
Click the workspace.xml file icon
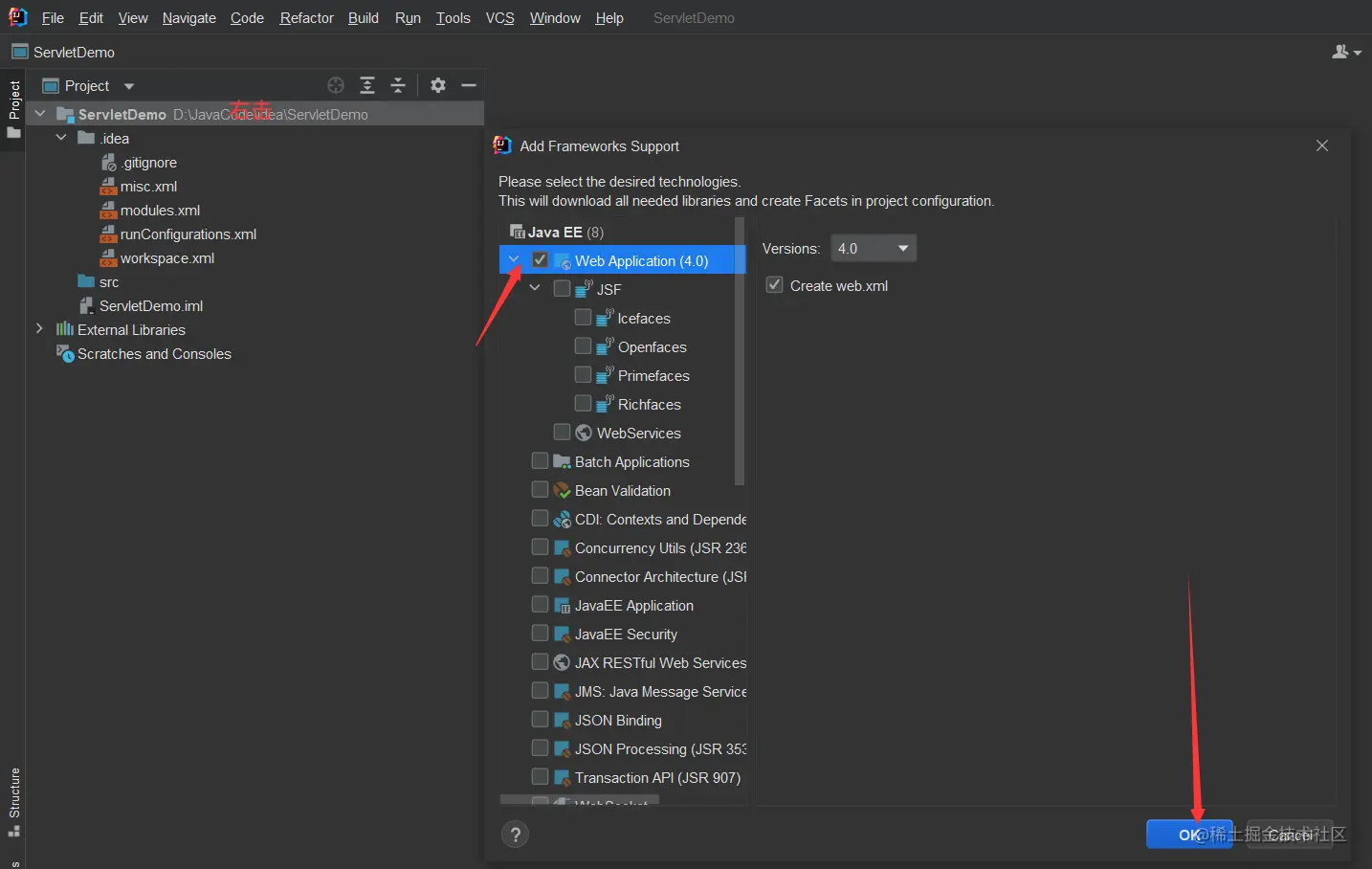109,258
